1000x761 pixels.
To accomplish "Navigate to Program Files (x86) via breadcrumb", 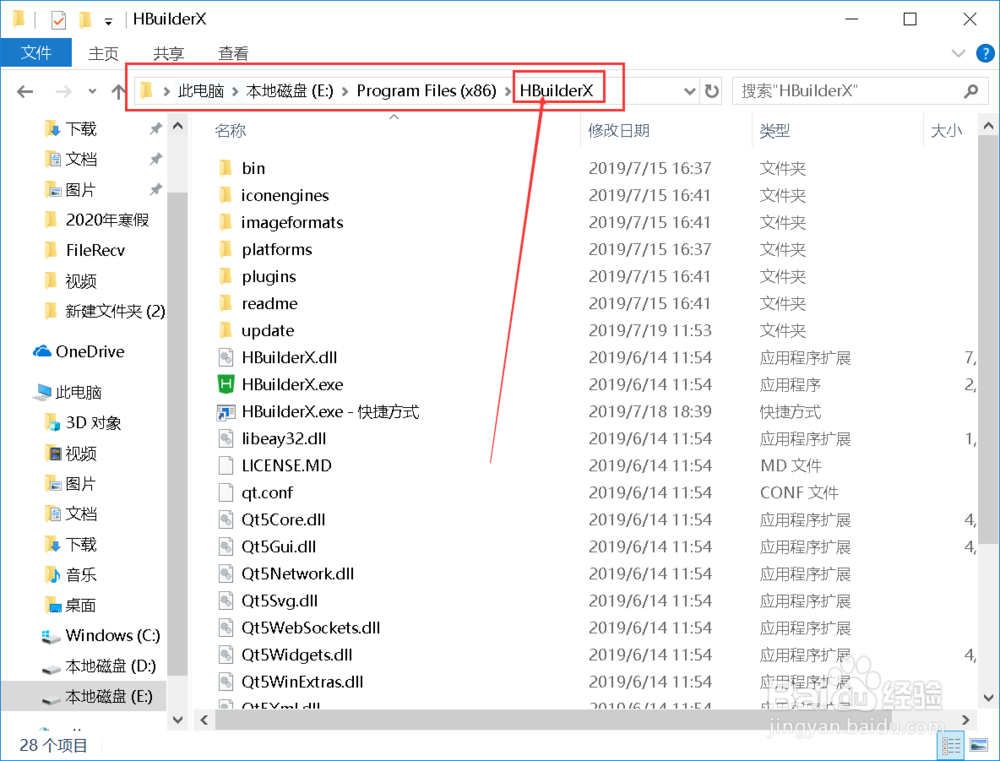I will (427, 90).
